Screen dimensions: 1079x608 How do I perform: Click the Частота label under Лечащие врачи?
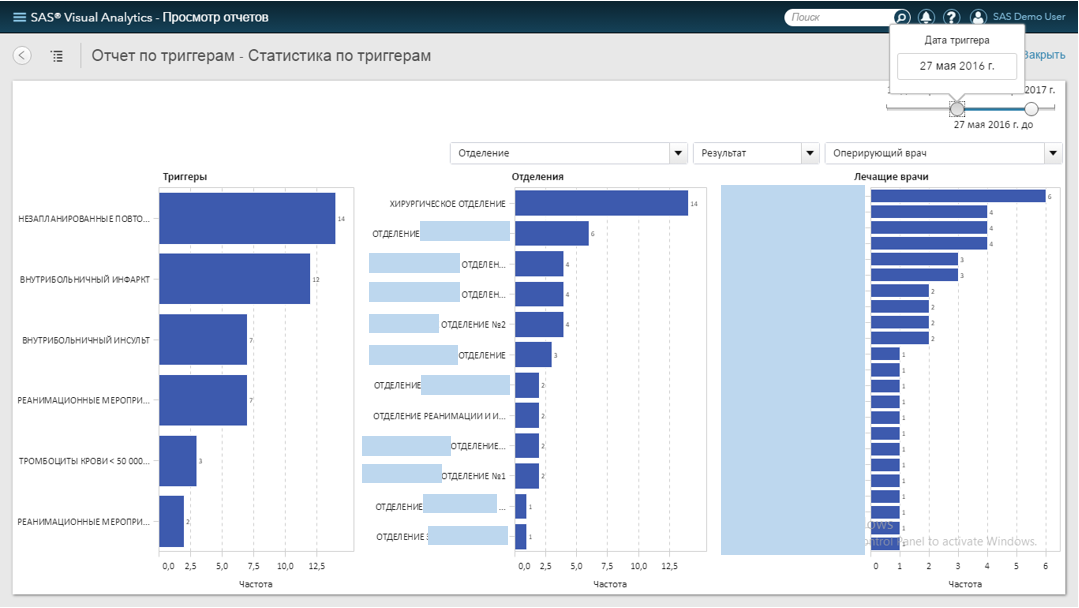click(965, 584)
